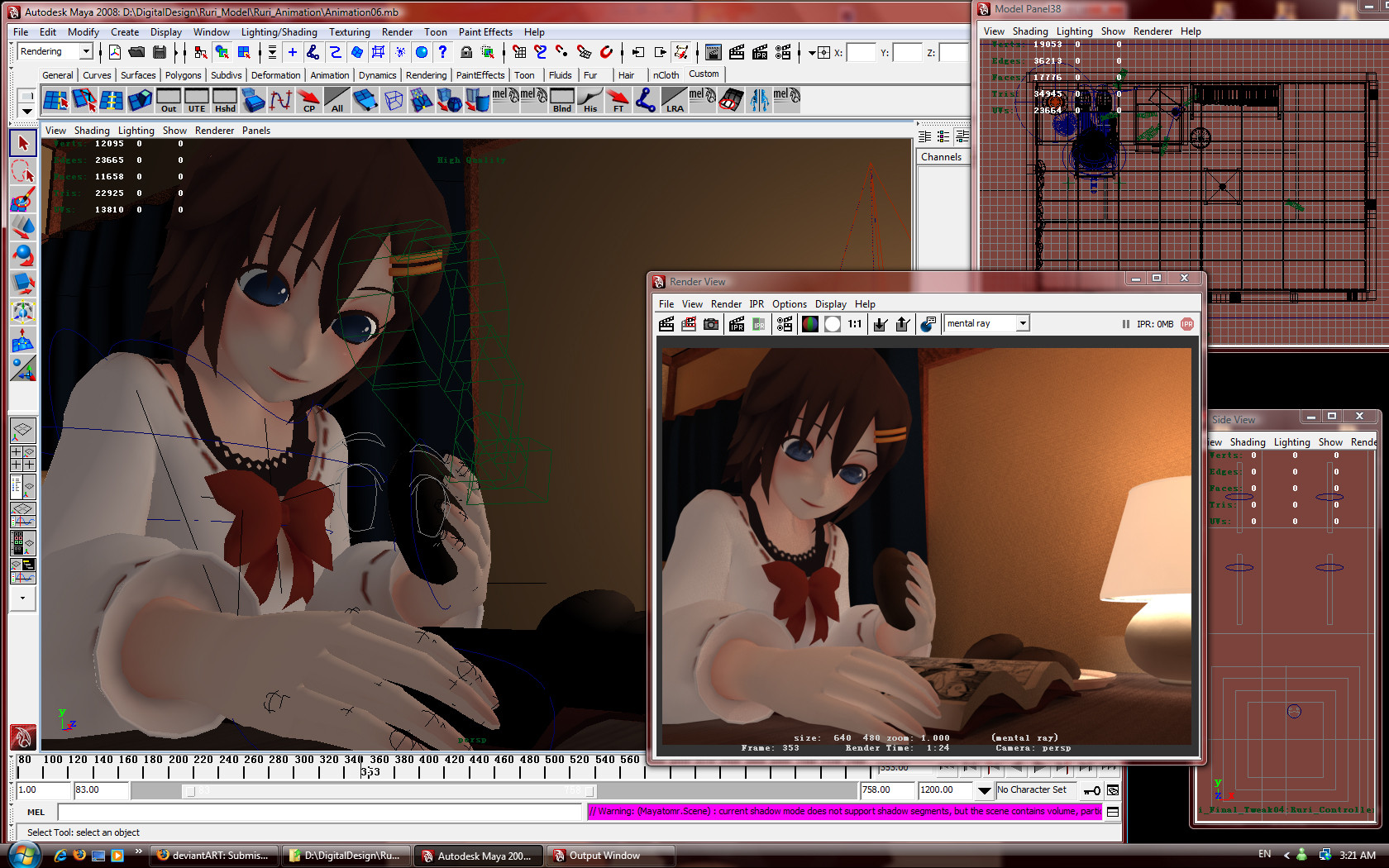Select the Move tool in the toolbox
The height and width of the screenshot is (868, 1389).
tap(23, 228)
